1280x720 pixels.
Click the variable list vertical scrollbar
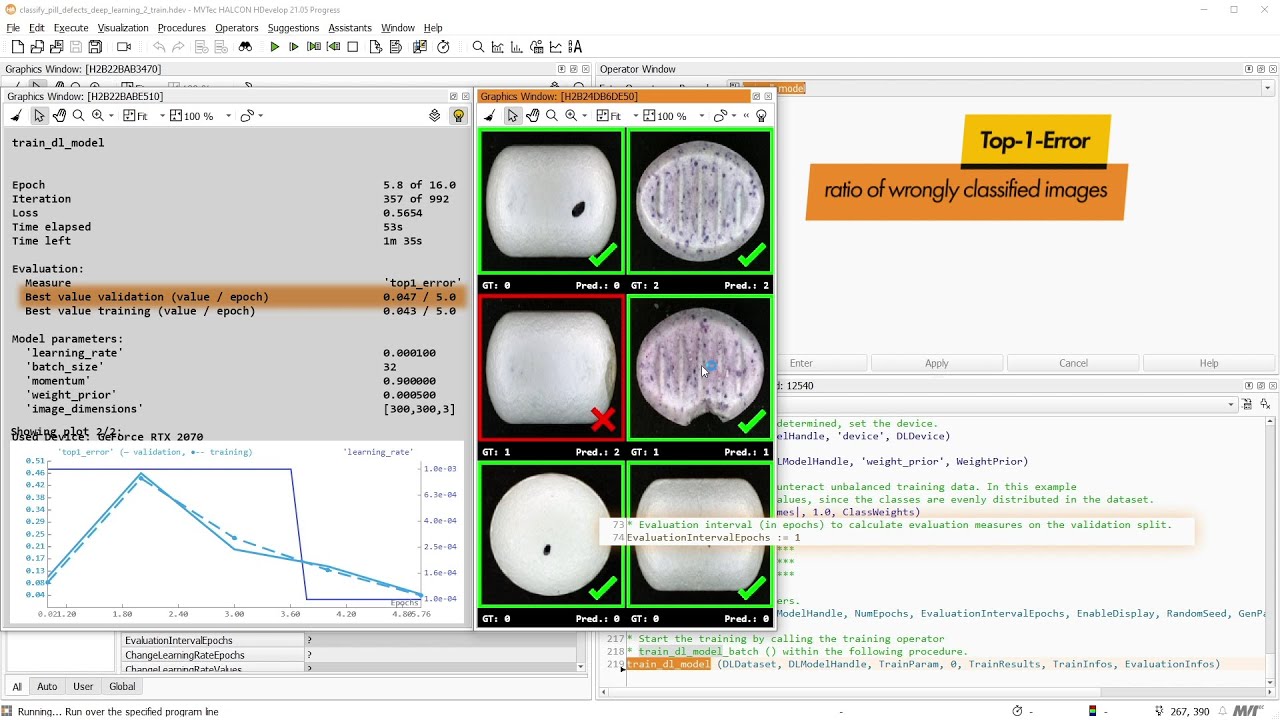[581, 650]
